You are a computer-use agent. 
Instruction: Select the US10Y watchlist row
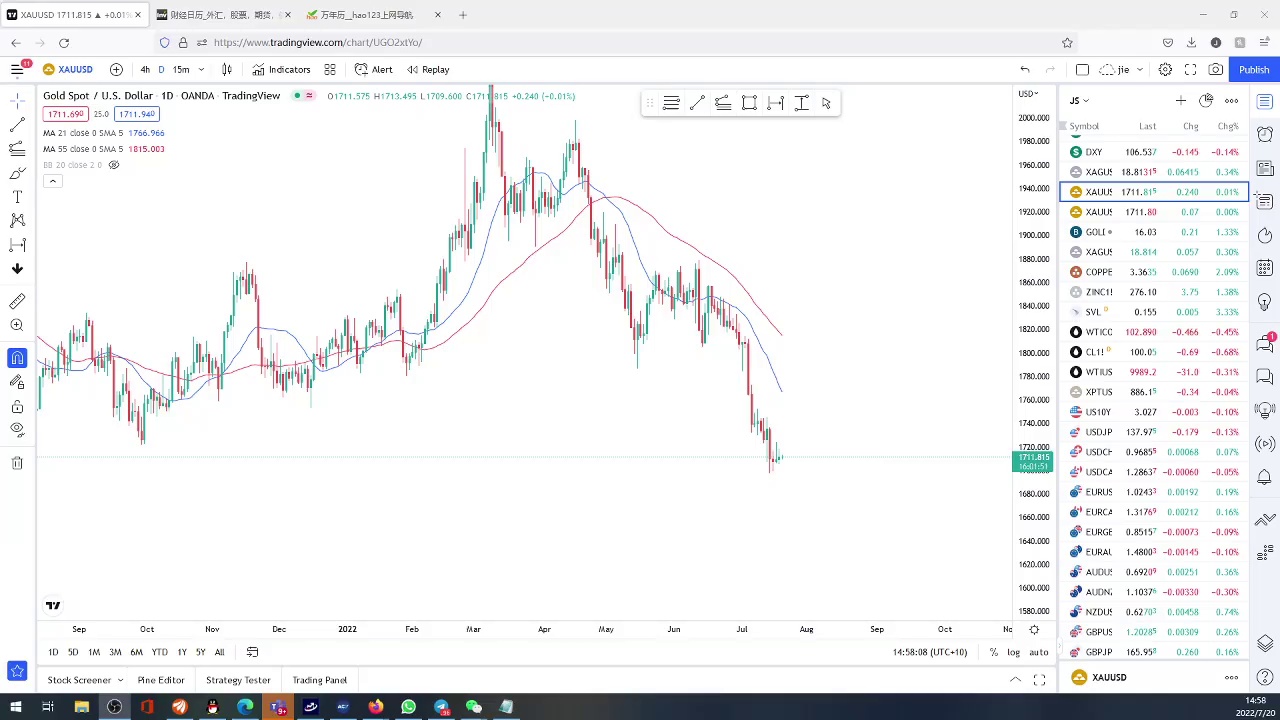coord(1154,412)
